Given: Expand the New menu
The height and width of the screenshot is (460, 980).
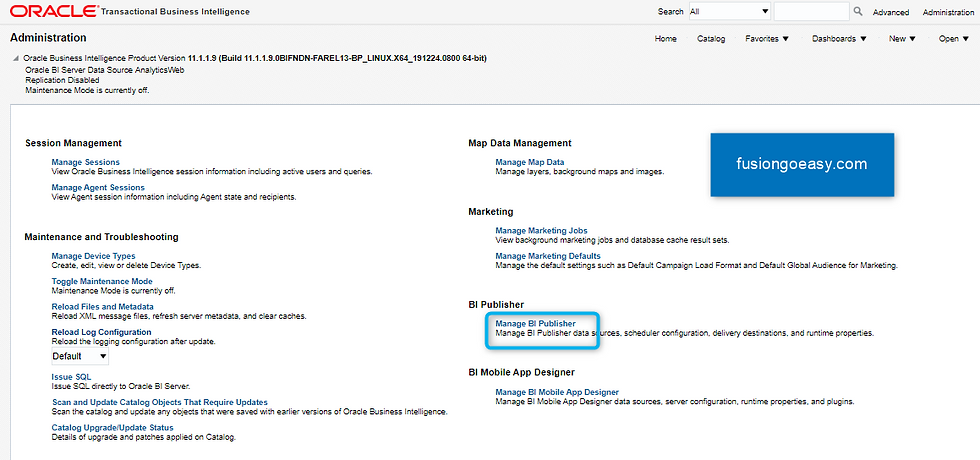Looking at the screenshot, I should [902, 39].
